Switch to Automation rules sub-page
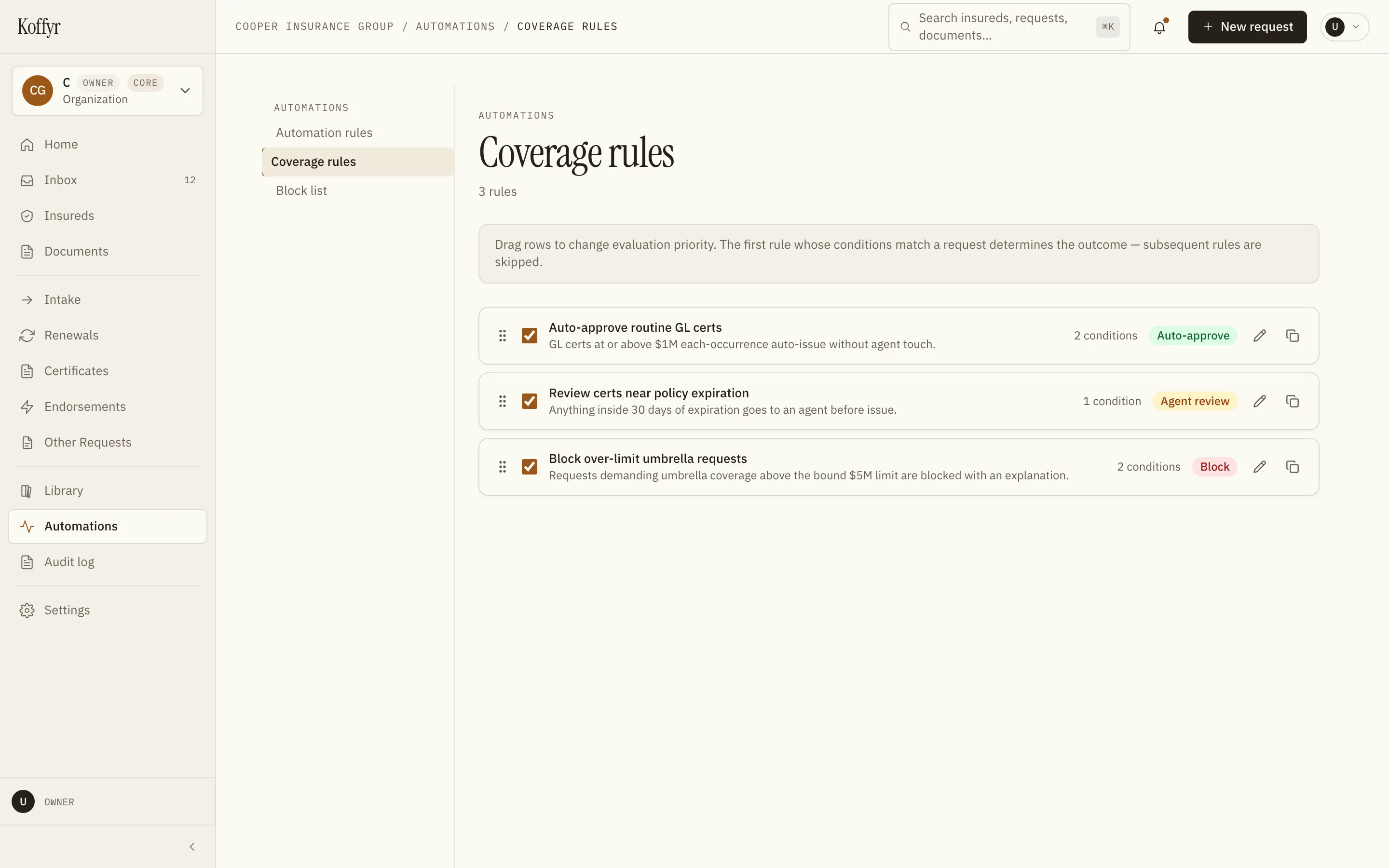1389x868 pixels. tap(357, 133)
